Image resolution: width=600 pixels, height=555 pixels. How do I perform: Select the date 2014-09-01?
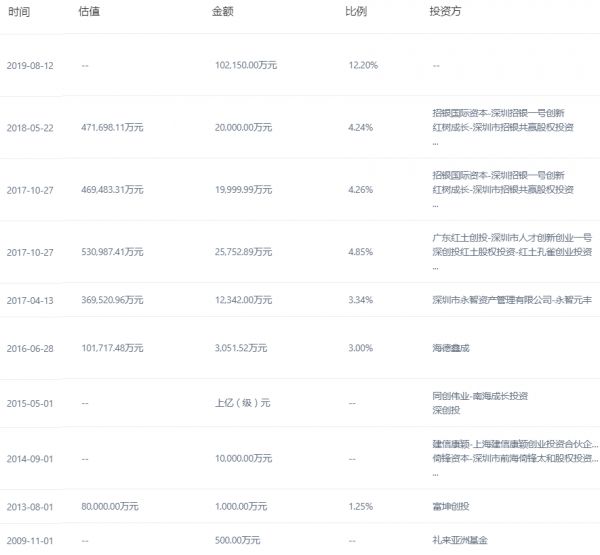[x=30, y=459]
